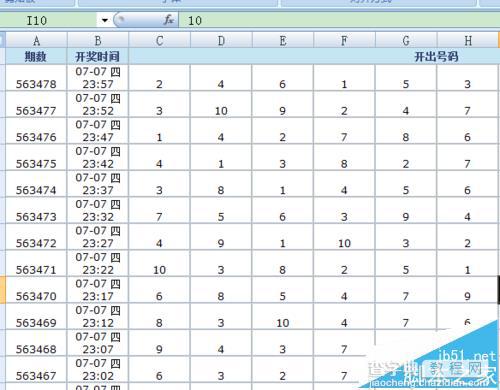
Task: Select column H header
Action: 468,40
